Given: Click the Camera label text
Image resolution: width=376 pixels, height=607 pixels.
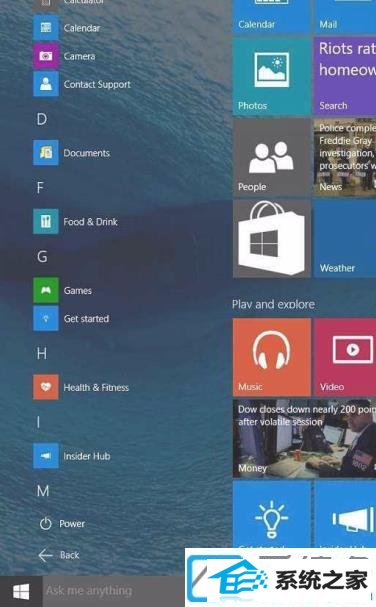Looking at the screenshot, I should [x=79, y=56].
